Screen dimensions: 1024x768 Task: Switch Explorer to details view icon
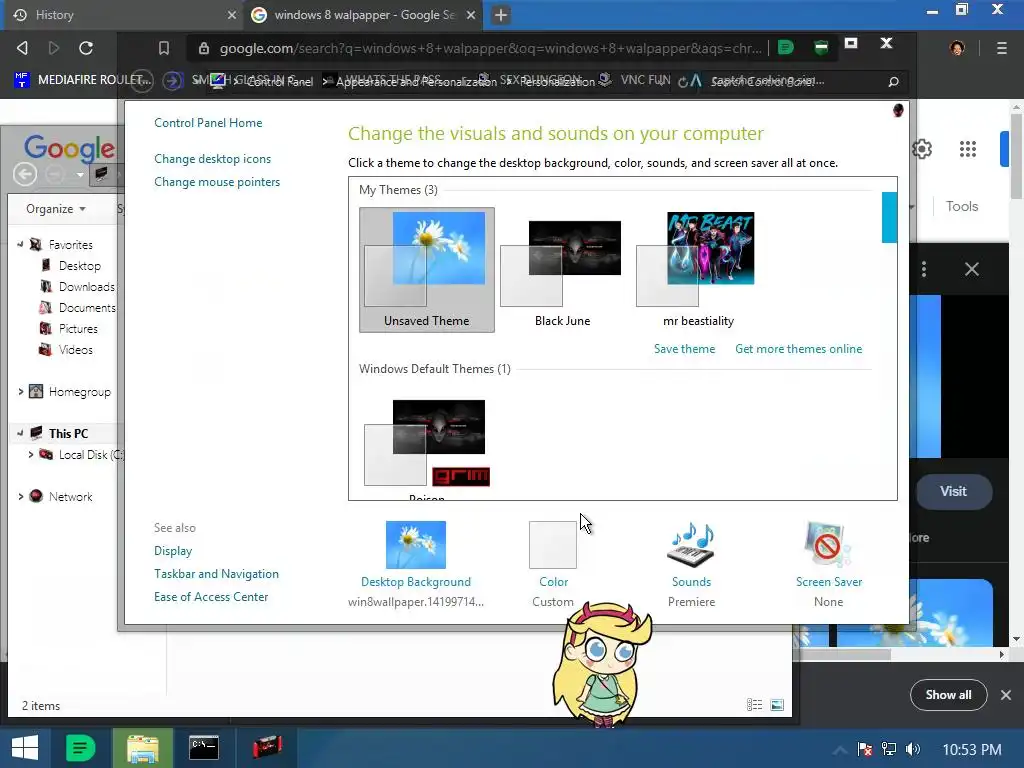(x=754, y=705)
